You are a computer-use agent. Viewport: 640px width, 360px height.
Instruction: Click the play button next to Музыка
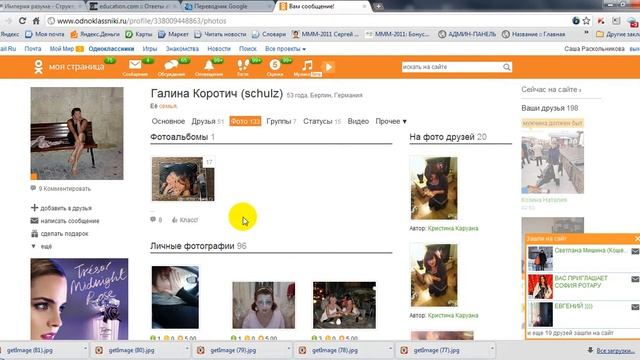point(329,67)
